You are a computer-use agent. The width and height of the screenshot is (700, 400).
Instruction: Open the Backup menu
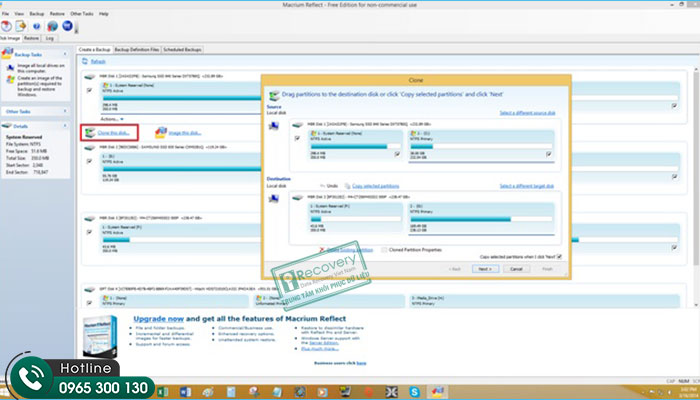tap(37, 14)
